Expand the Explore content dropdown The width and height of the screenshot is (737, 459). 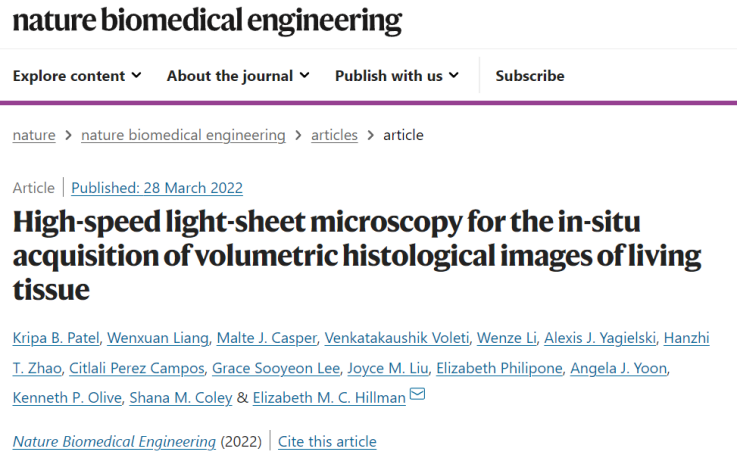[x=77, y=76]
